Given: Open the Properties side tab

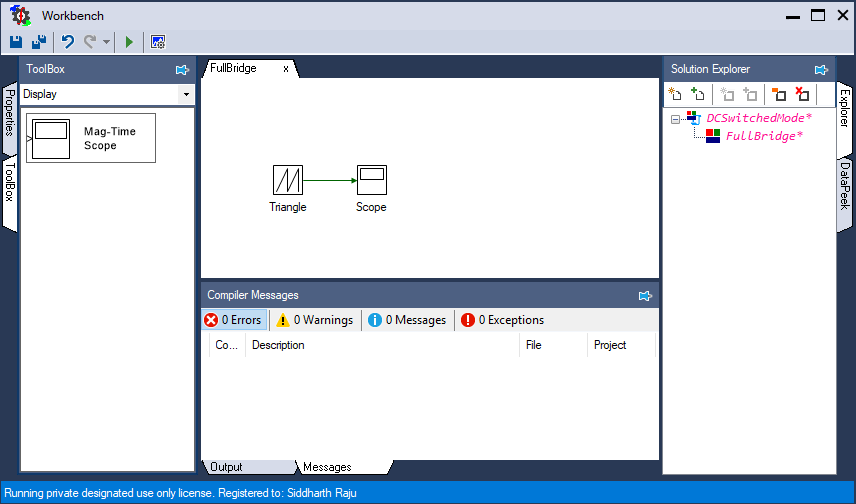Looking at the screenshot, I should [9, 113].
